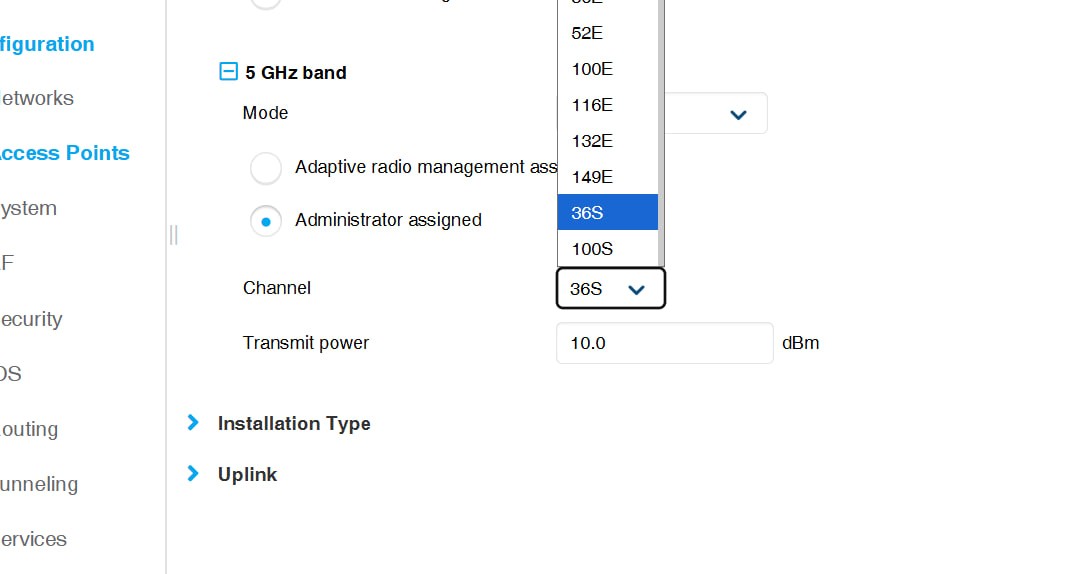Click the sidebar resize handle
The image size is (1068, 574).
coord(174,234)
